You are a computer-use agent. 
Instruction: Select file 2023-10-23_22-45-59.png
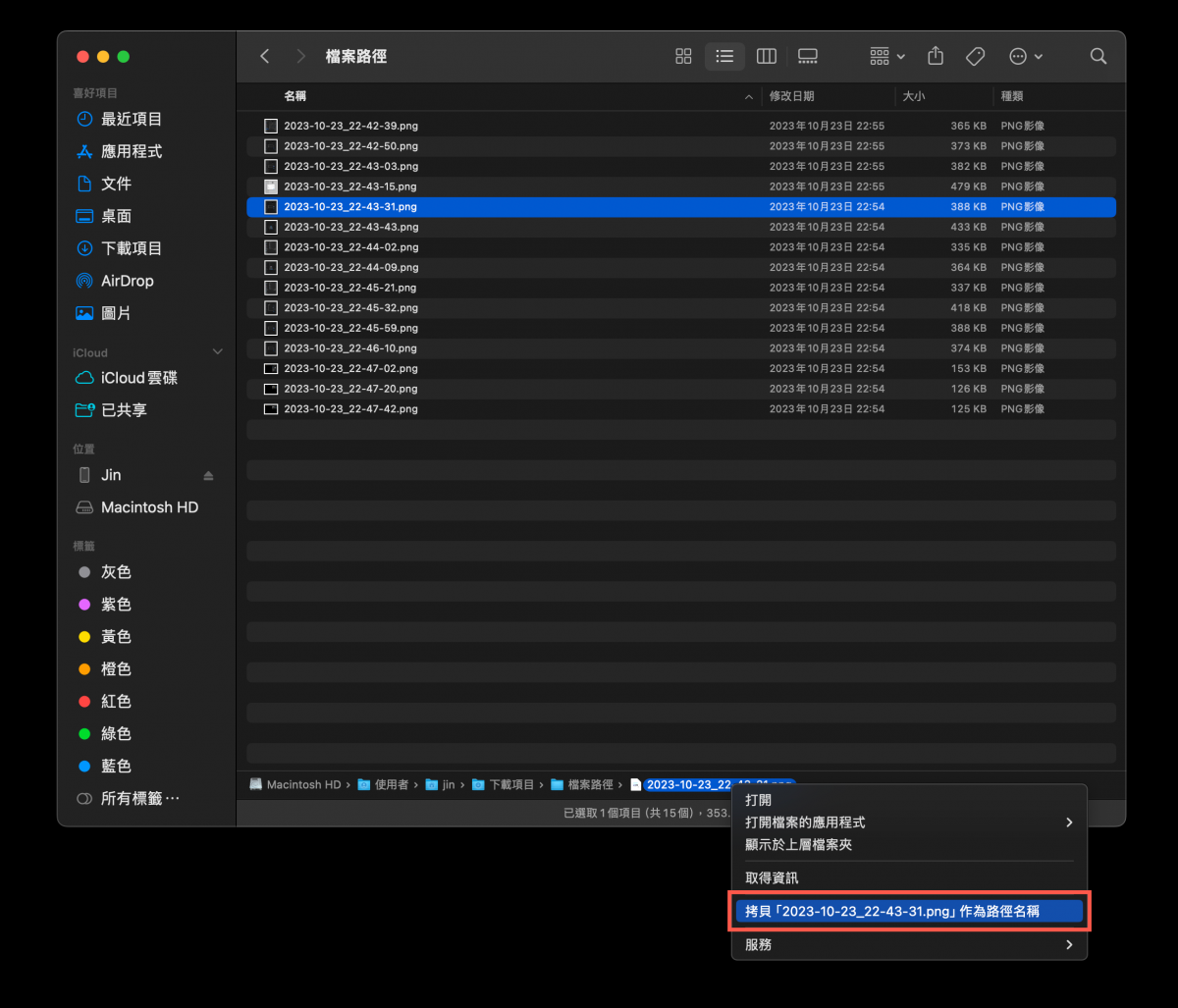point(681,328)
